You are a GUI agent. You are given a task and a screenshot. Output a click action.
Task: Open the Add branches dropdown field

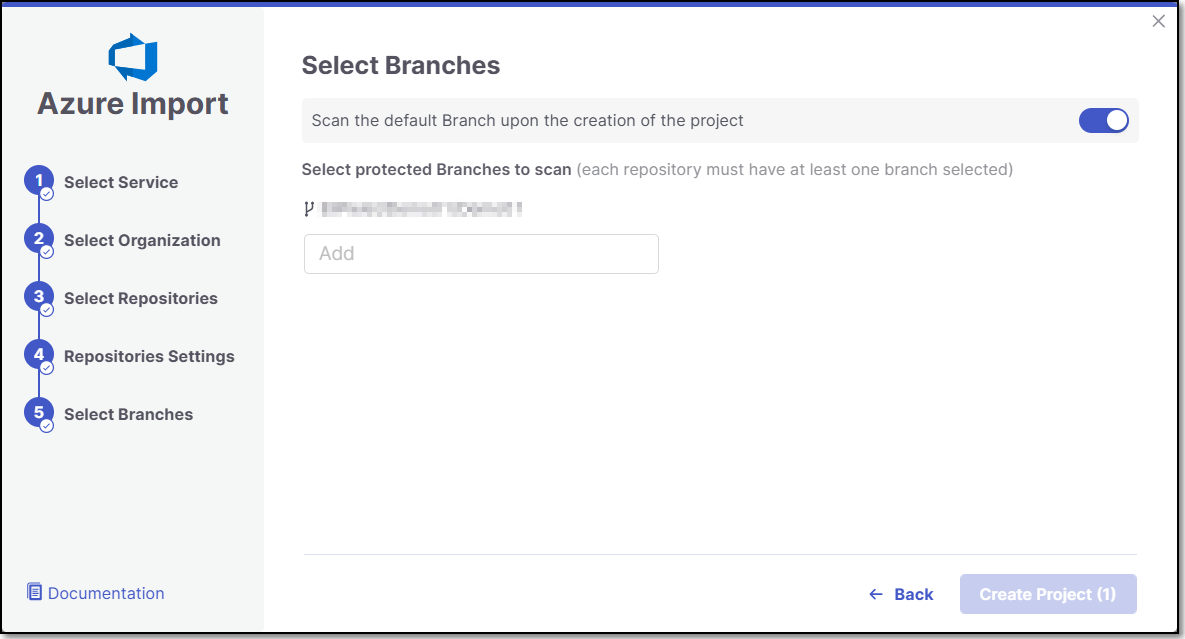click(481, 254)
